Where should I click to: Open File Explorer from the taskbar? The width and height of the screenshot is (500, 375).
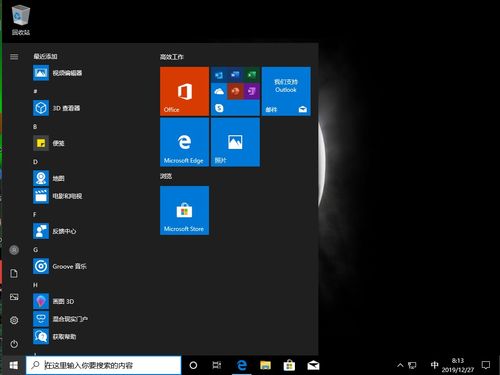(x=266, y=365)
